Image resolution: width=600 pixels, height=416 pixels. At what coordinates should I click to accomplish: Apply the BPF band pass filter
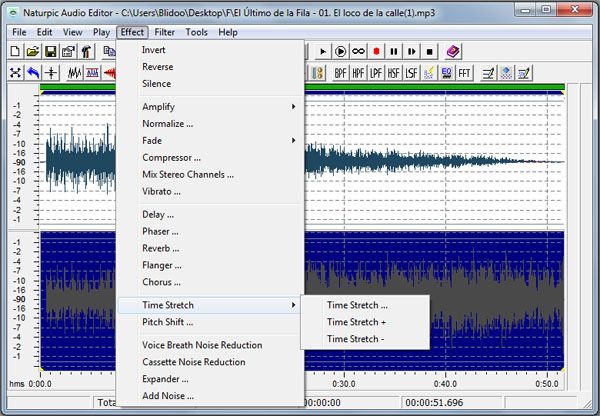340,73
